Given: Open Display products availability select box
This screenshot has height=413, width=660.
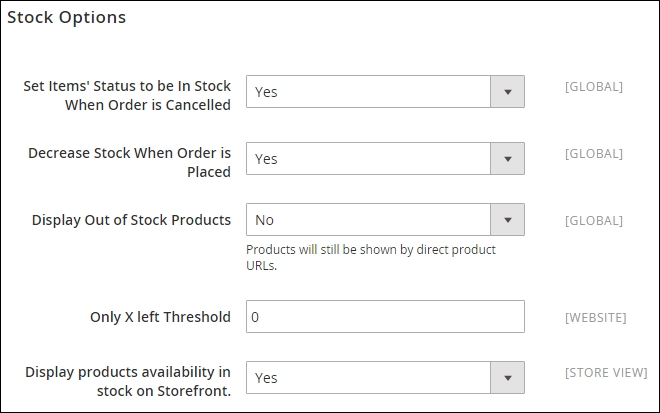Looking at the screenshot, I should coord(368,378).
